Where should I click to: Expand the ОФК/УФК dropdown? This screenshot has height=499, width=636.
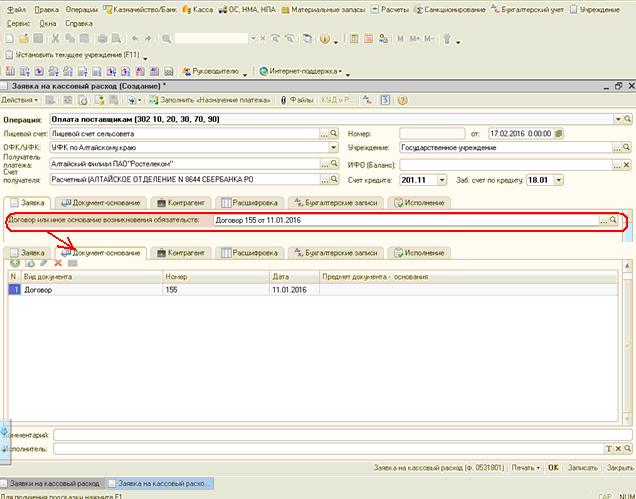333,148
